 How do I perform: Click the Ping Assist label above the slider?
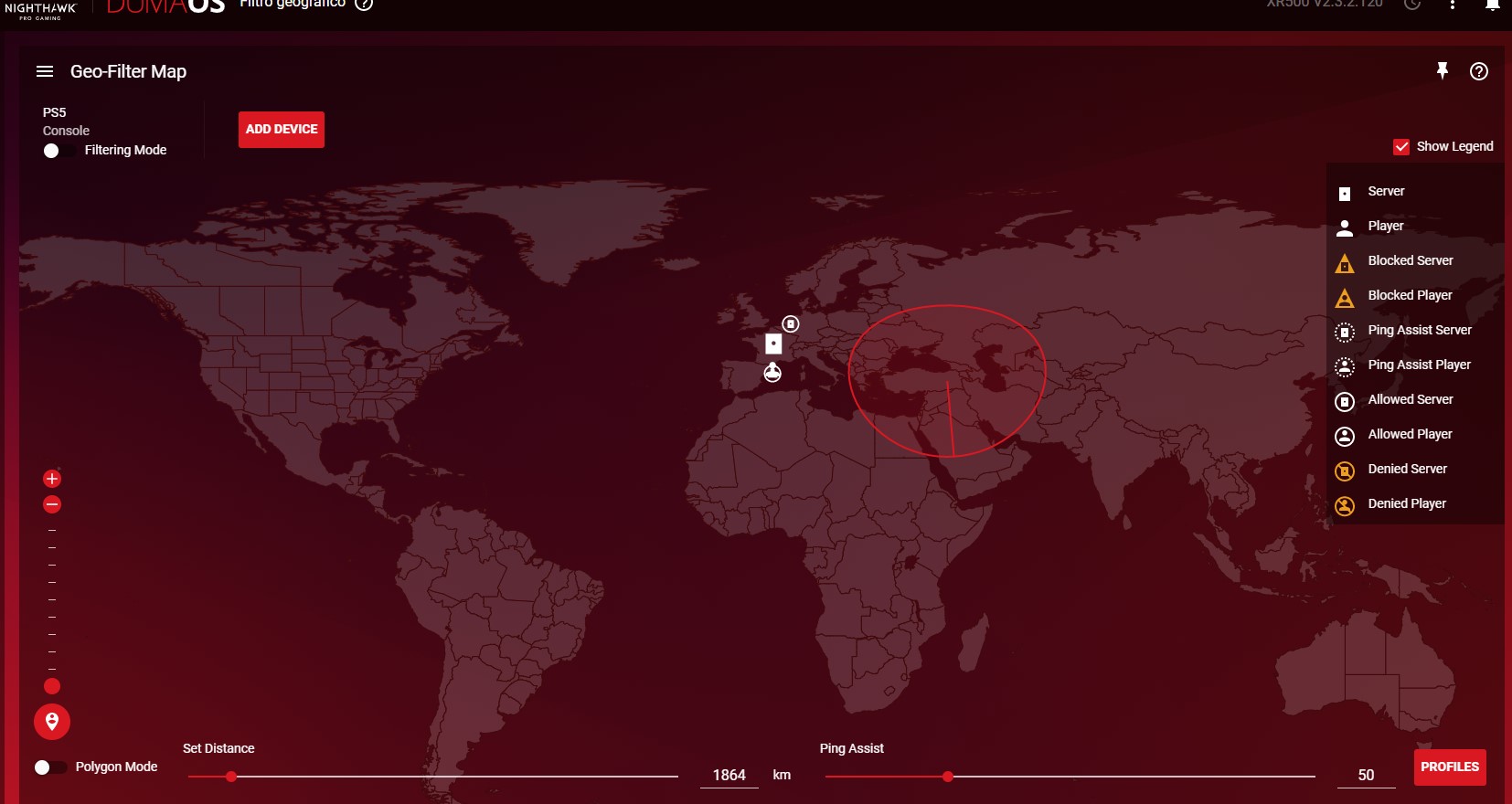(x=852, y=748)
